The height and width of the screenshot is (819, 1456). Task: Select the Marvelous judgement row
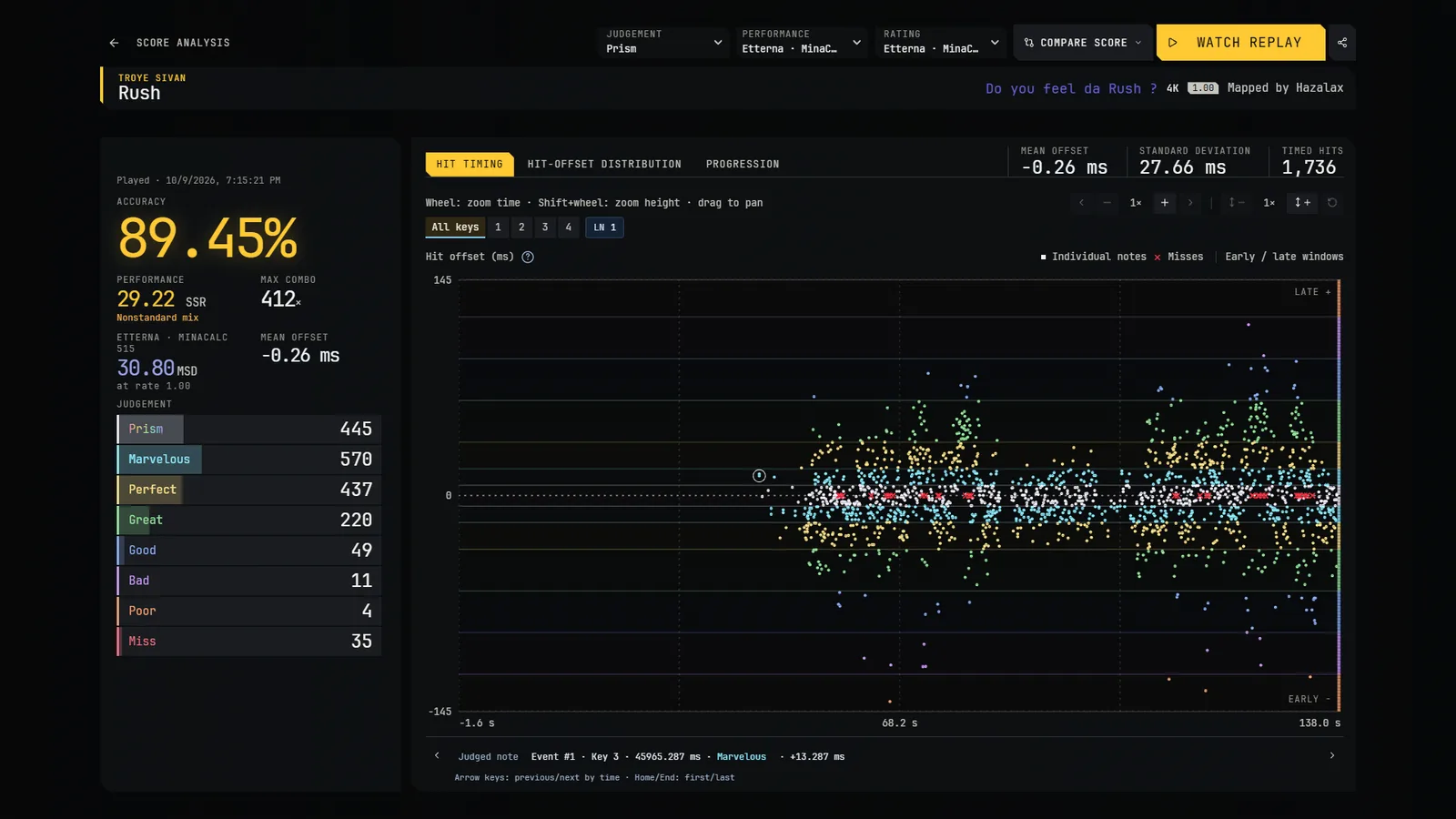tap(248, 460)
